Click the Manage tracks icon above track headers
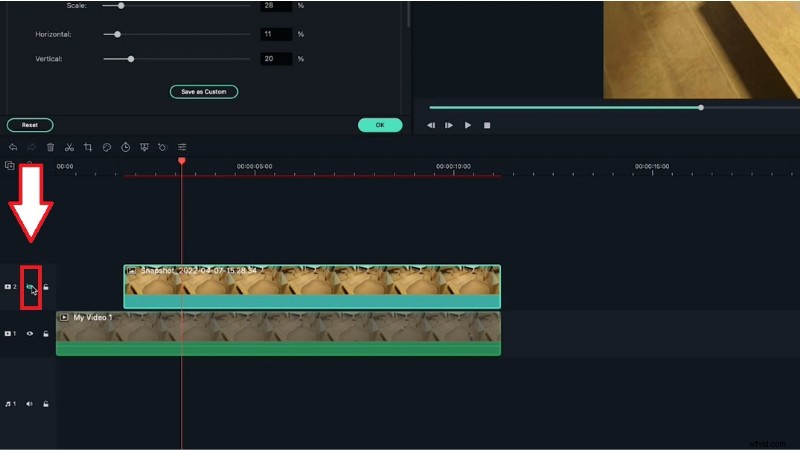The height and width of the screenshot is (451, 800). [10, 165]
